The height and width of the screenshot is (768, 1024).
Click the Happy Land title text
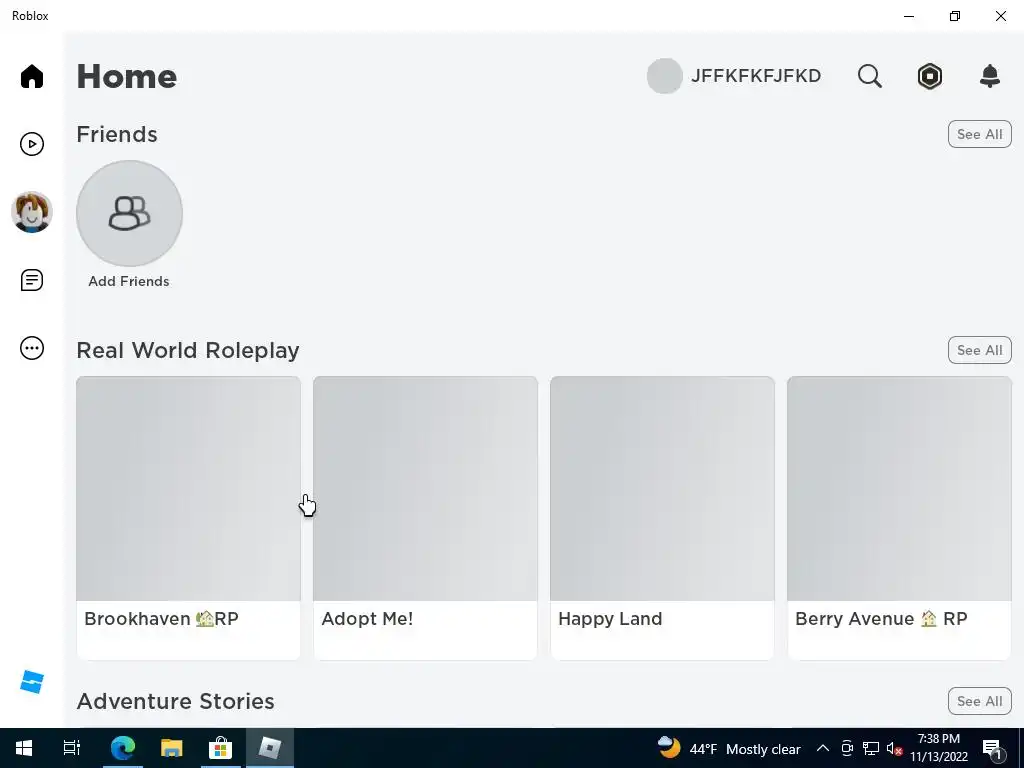coord(610,619)
